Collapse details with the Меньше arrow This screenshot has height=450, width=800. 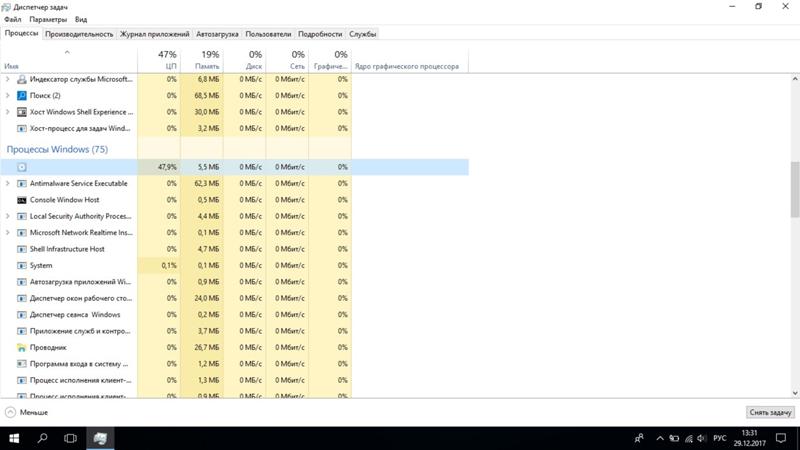tap(10, 412)
